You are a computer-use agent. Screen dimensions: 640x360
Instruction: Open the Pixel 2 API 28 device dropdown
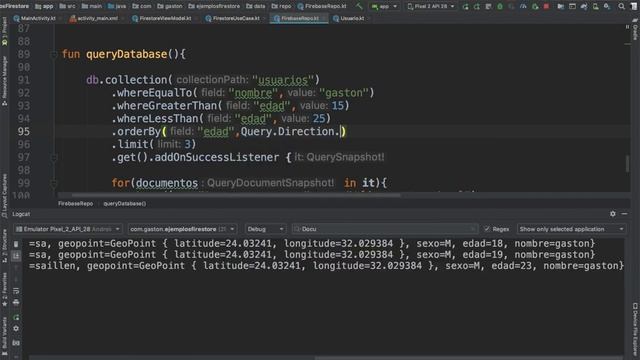point(431,6)
